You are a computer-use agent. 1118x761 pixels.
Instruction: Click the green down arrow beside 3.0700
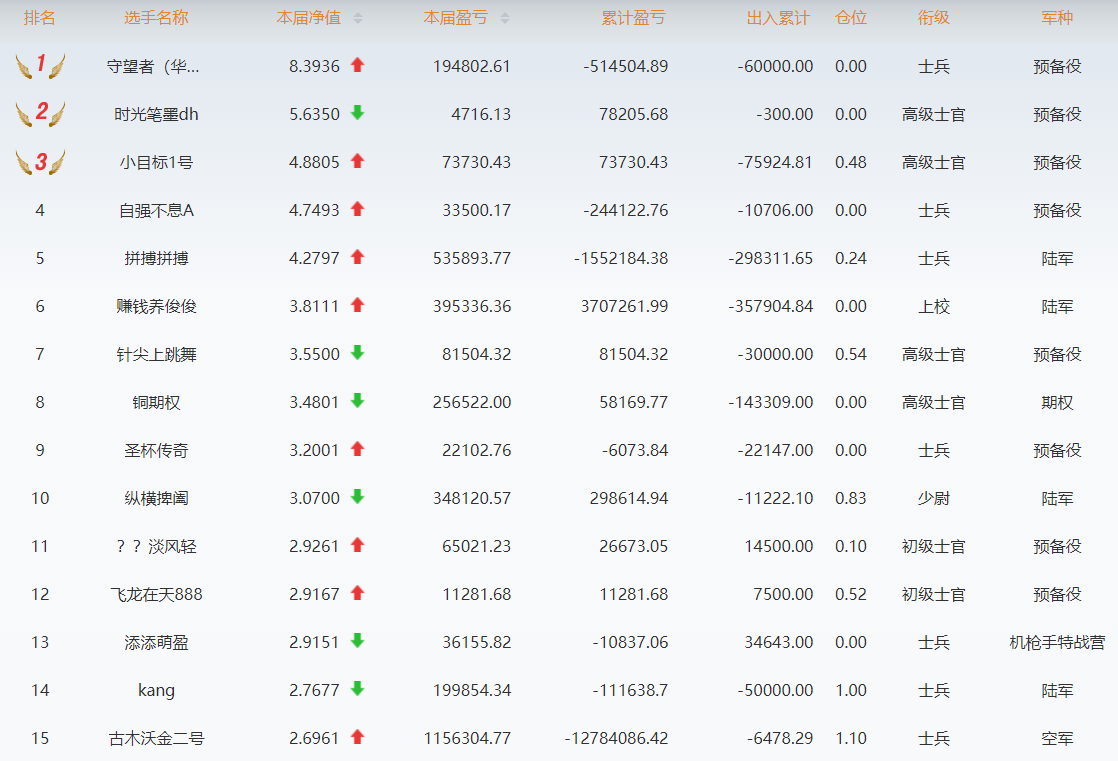click(358, 497)
